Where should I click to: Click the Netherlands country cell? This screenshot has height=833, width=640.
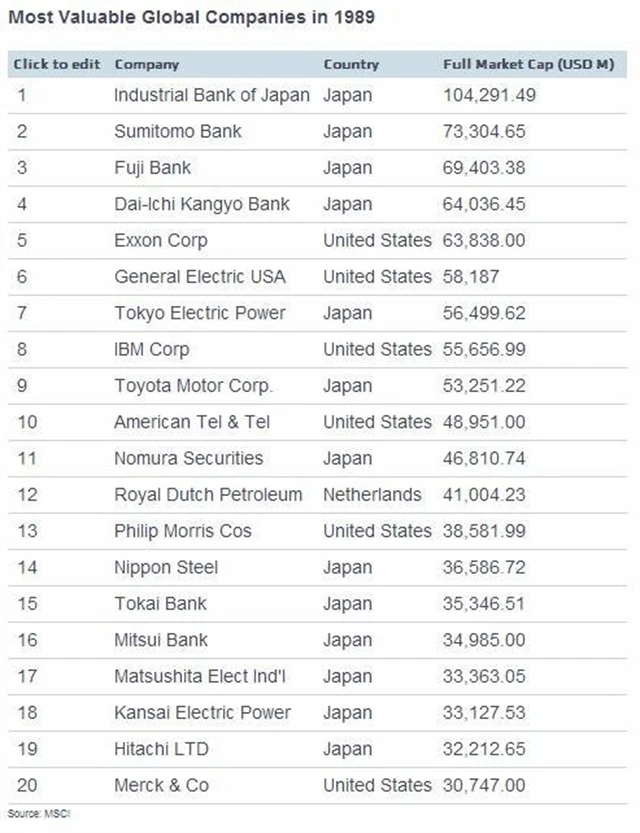pyautogui.click(x=372, y=494)
